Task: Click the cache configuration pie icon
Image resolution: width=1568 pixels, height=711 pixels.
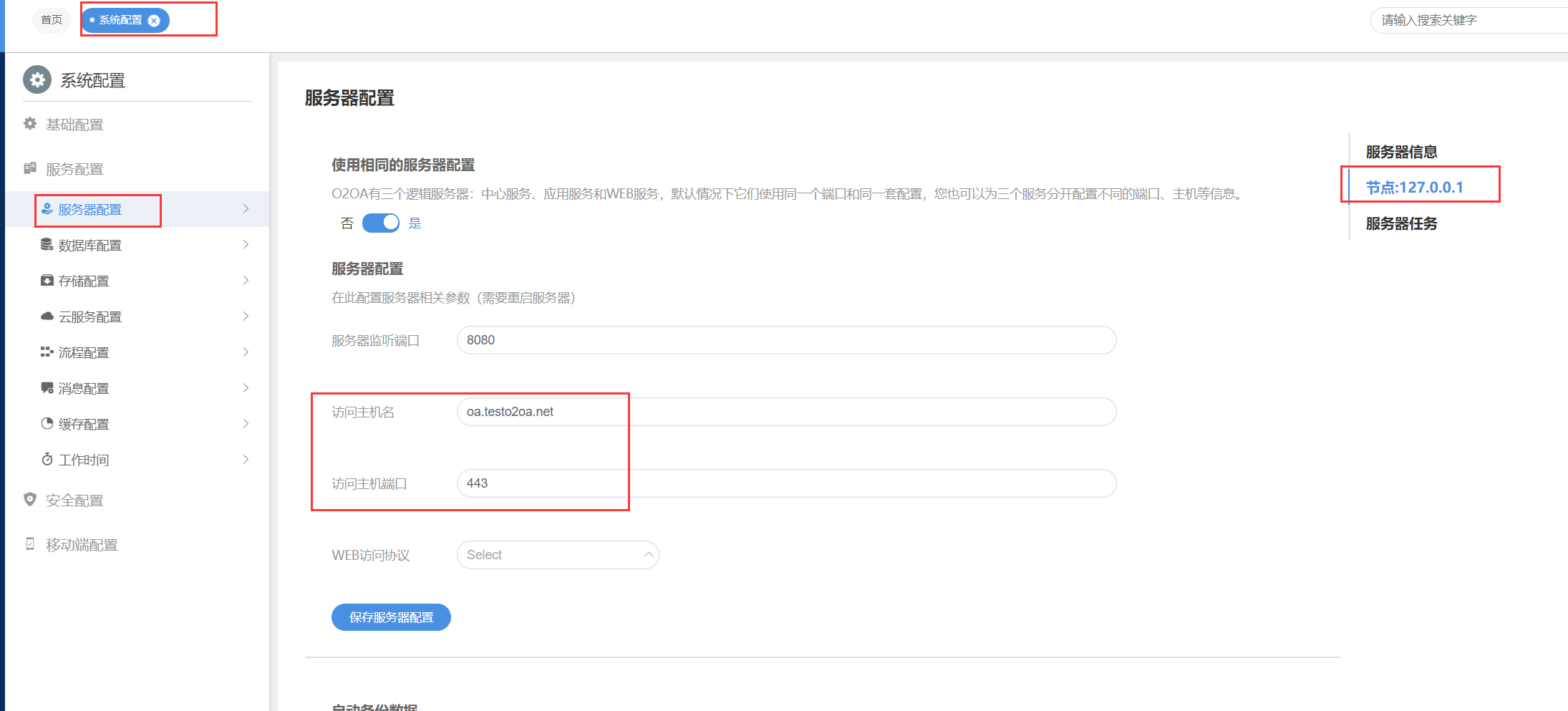Action: point(47,424)
